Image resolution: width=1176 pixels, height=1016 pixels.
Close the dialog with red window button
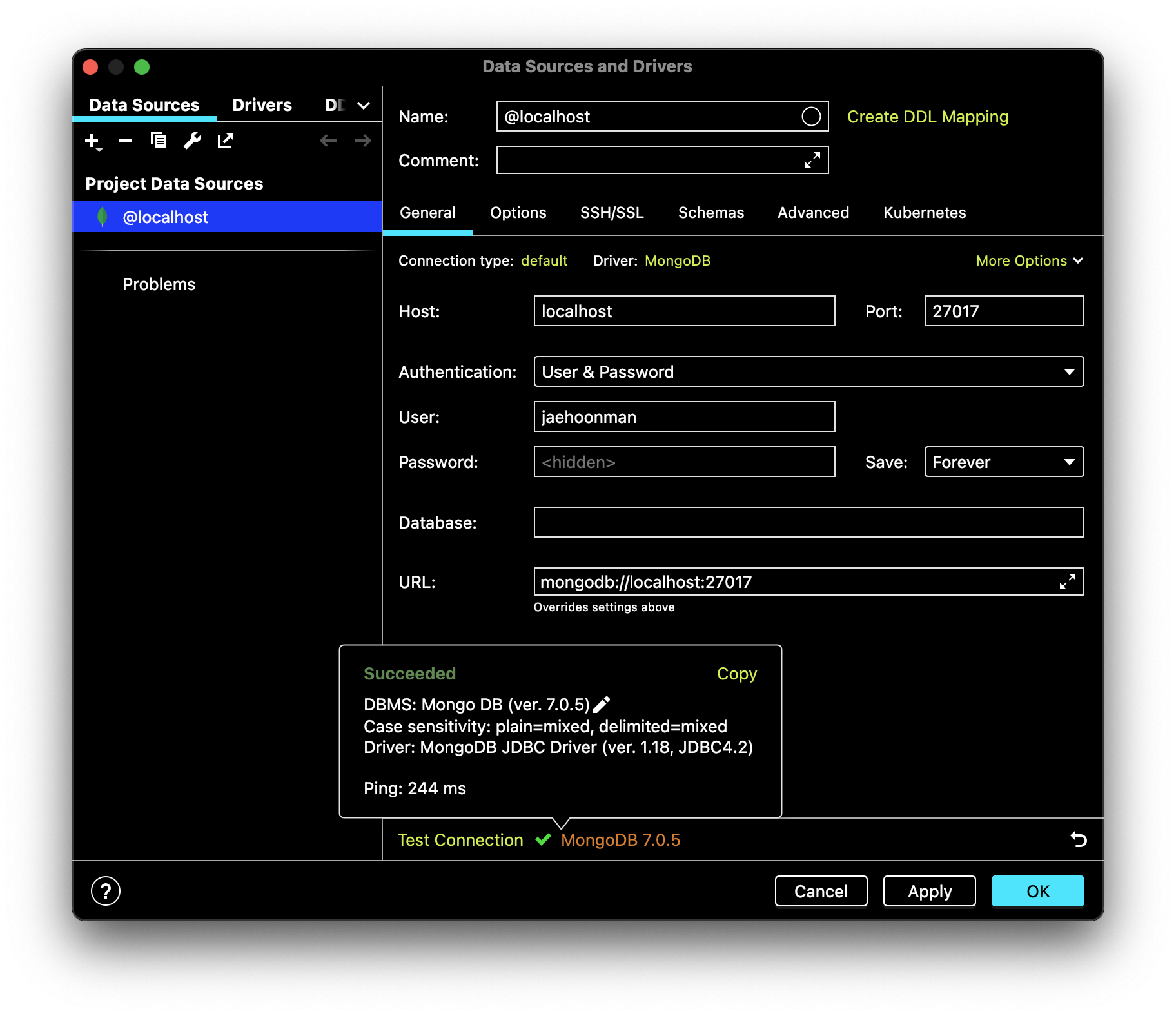90,67
